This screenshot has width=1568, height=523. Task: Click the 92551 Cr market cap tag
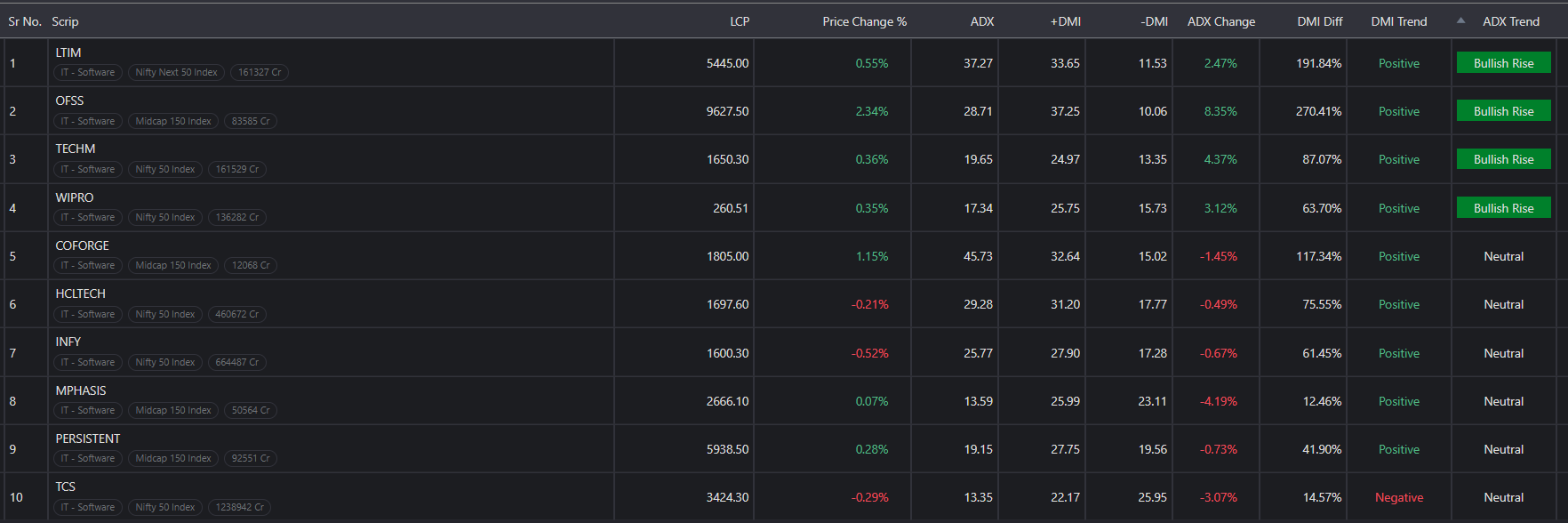click(251, 458)
